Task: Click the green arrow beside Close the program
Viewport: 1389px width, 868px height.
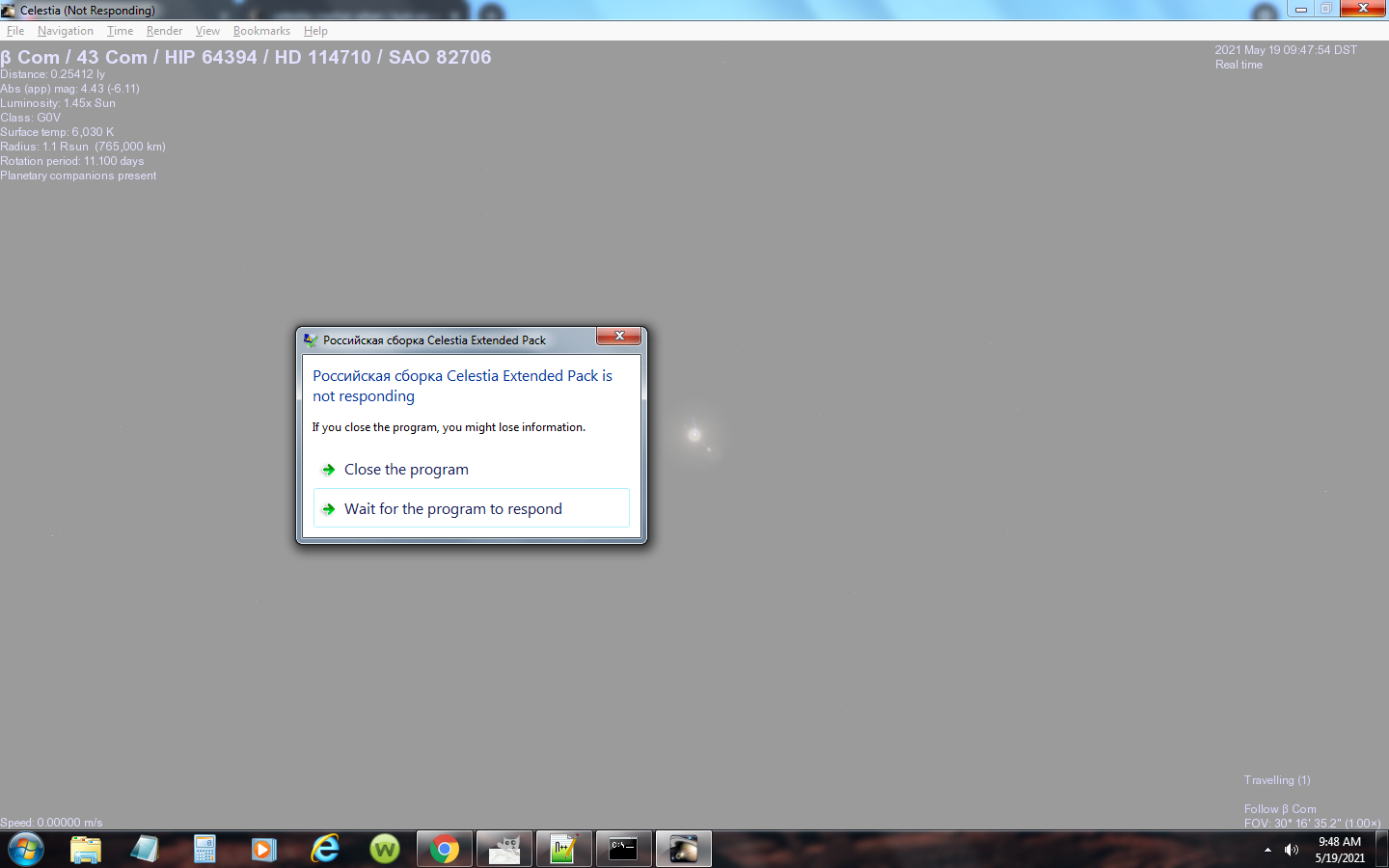Action: 329,470
